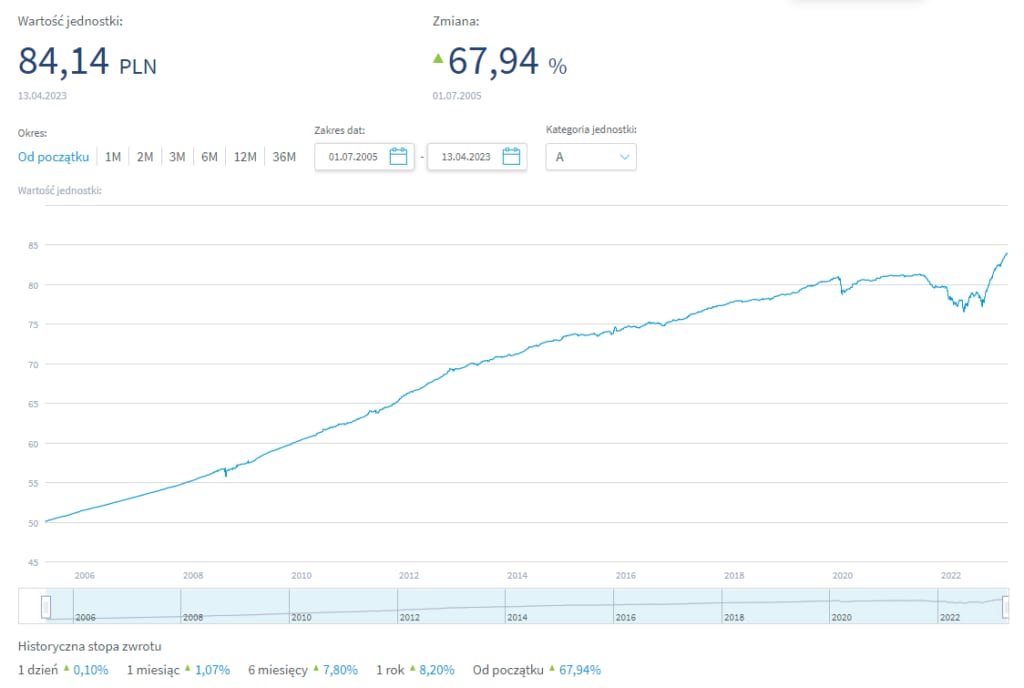Open calendar picker for end date 13.04.2023

tap(511, 157)
